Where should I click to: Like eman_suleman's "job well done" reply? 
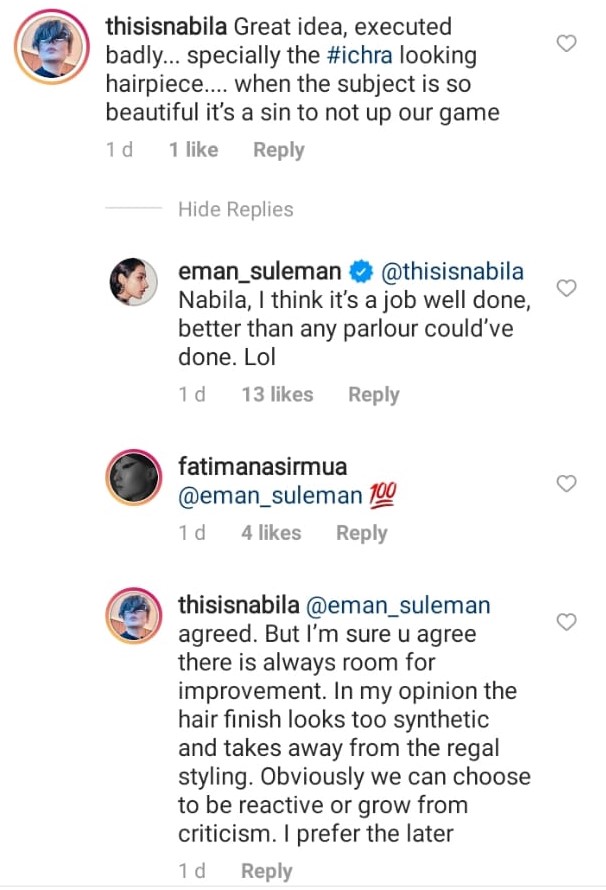click(x=566, y=289)
